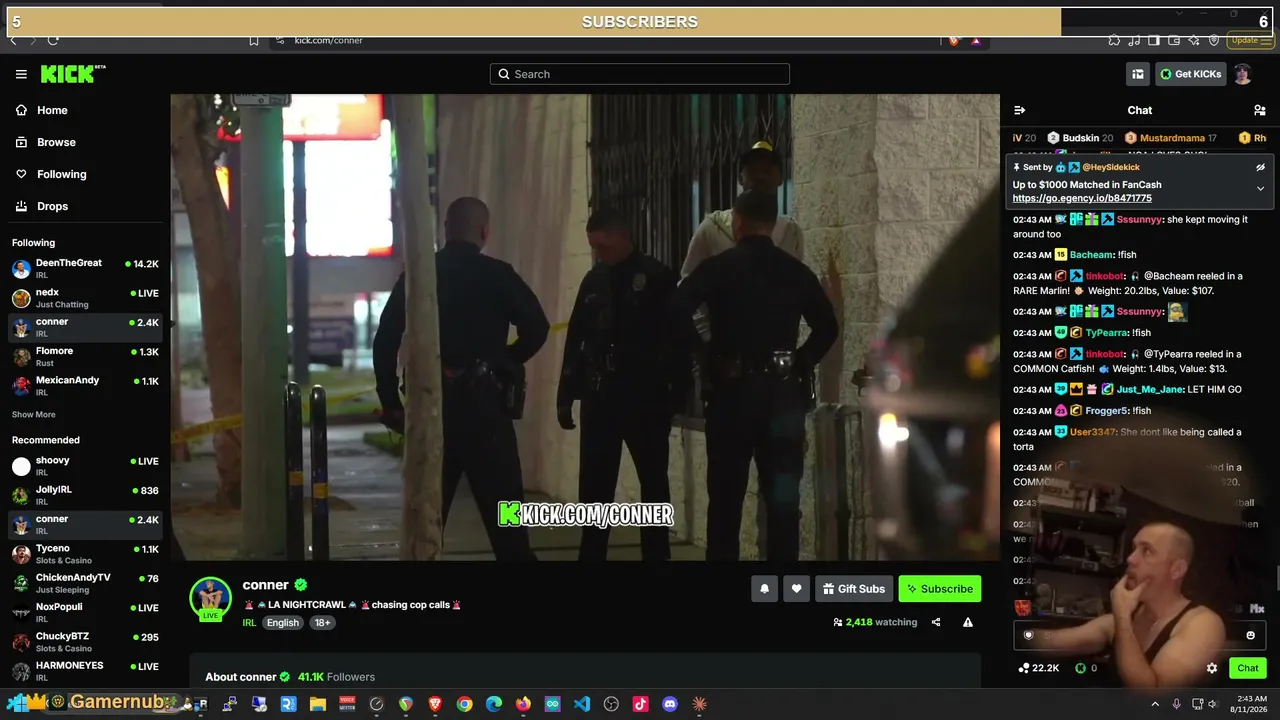Open Brave browser from taskbar
Screen dimensions: 1280x720
pos(435,704)
